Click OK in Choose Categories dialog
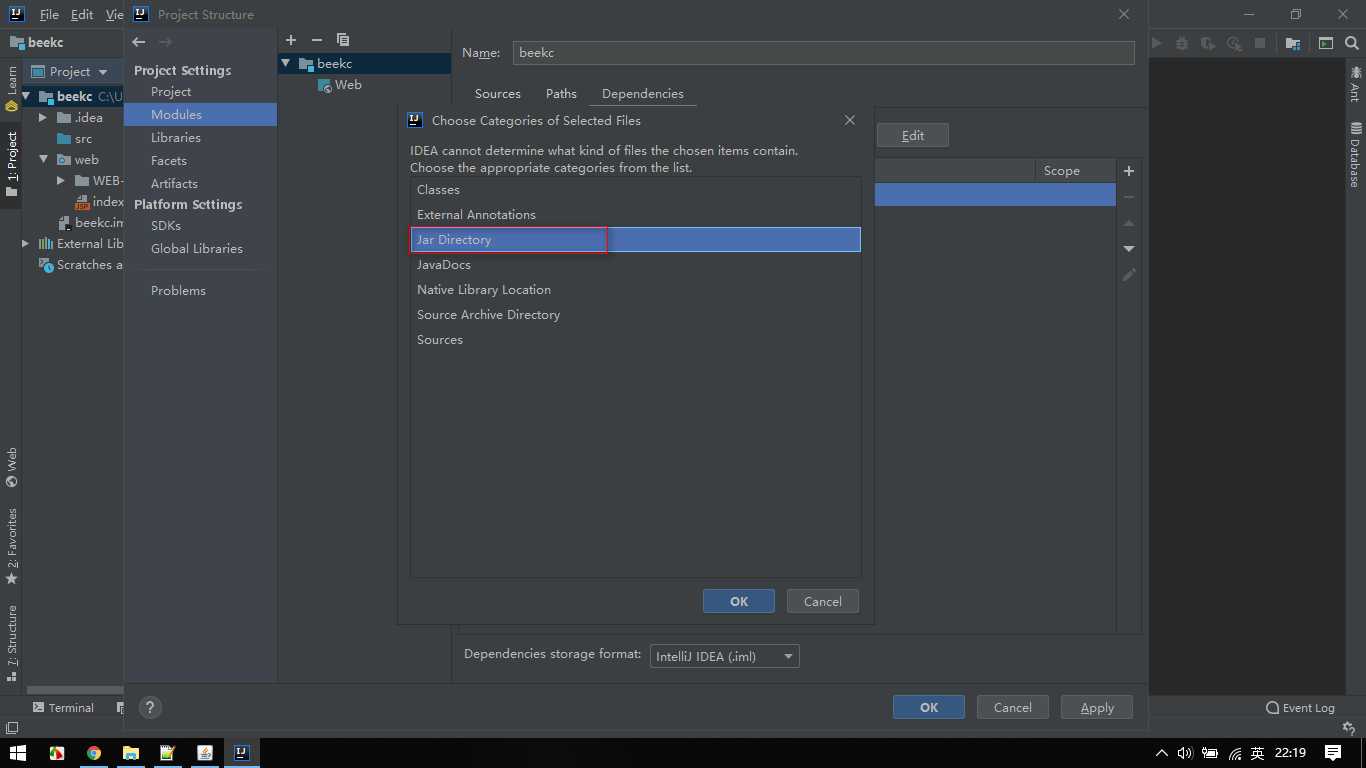Image resolution: width=1366 pixels, height=768 pixels. (739, 601)
